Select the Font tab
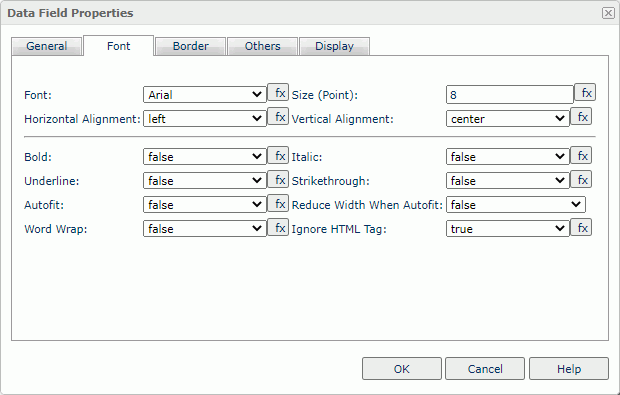The height and width of the screenshot is (395, 620). click(119, 46)
